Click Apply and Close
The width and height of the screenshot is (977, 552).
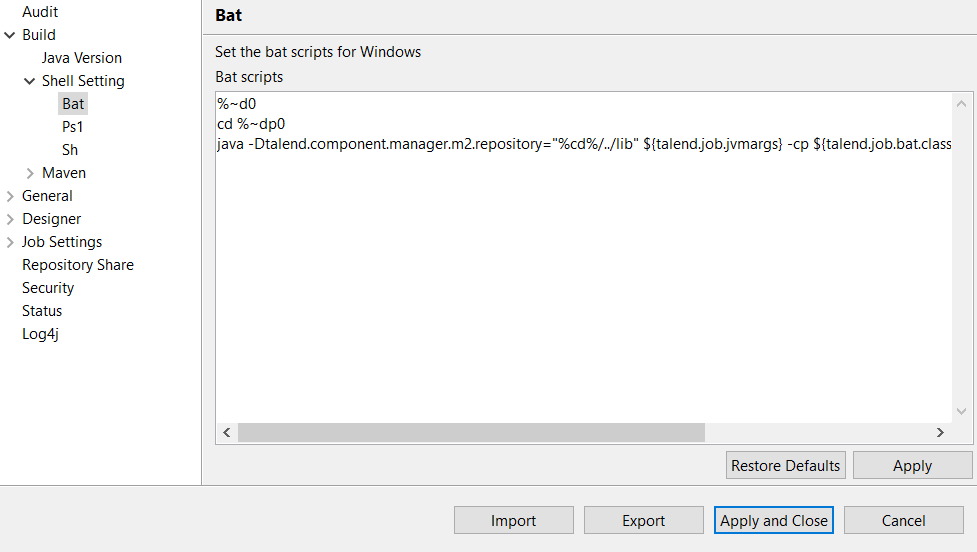pyautogui.click(x=774, y=520)
